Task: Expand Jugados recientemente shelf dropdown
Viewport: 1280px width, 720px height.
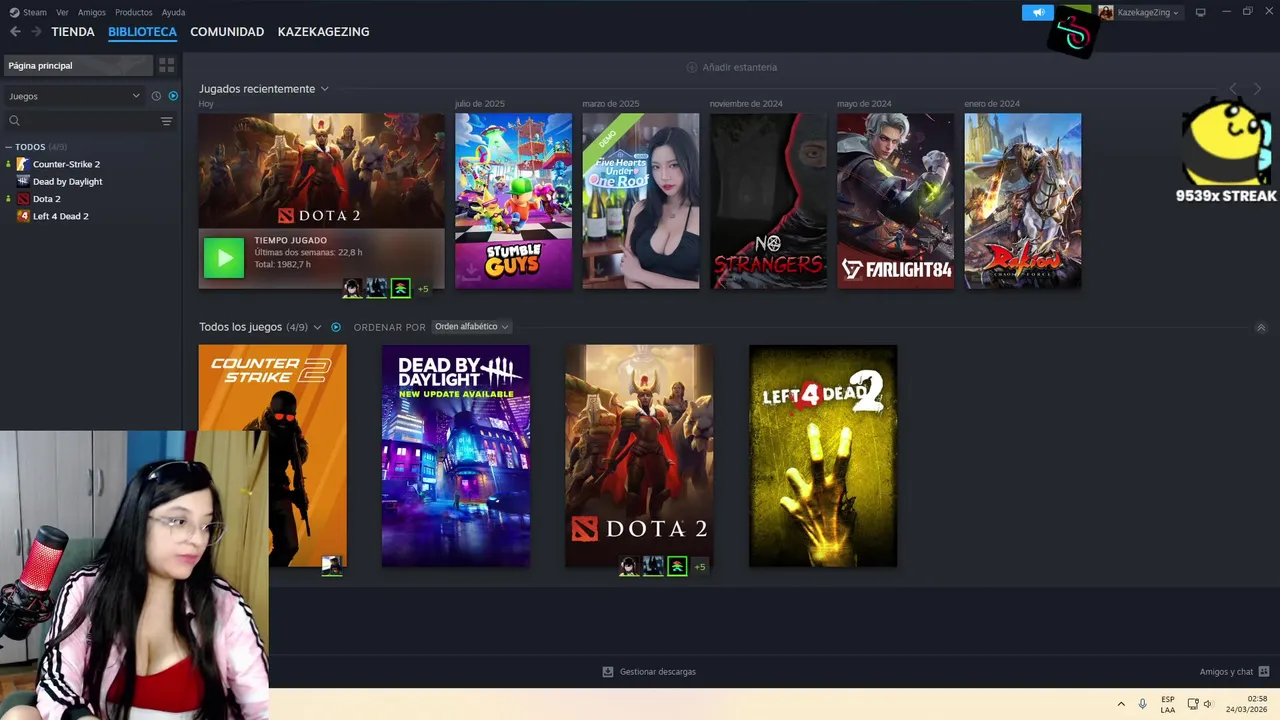Action: coord(324,89)
